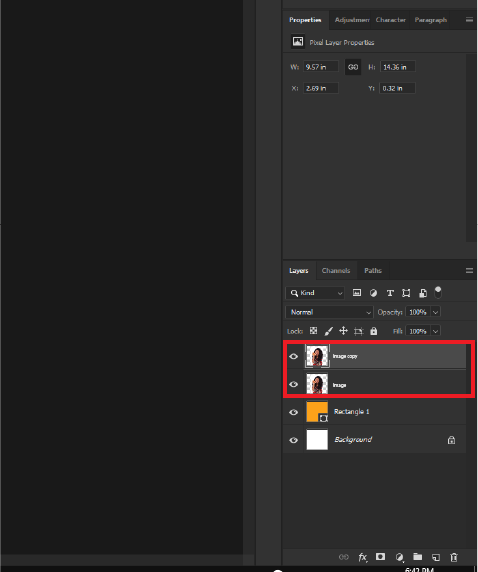
Task: Create a new group folder icon
Action: click(417, 557)
